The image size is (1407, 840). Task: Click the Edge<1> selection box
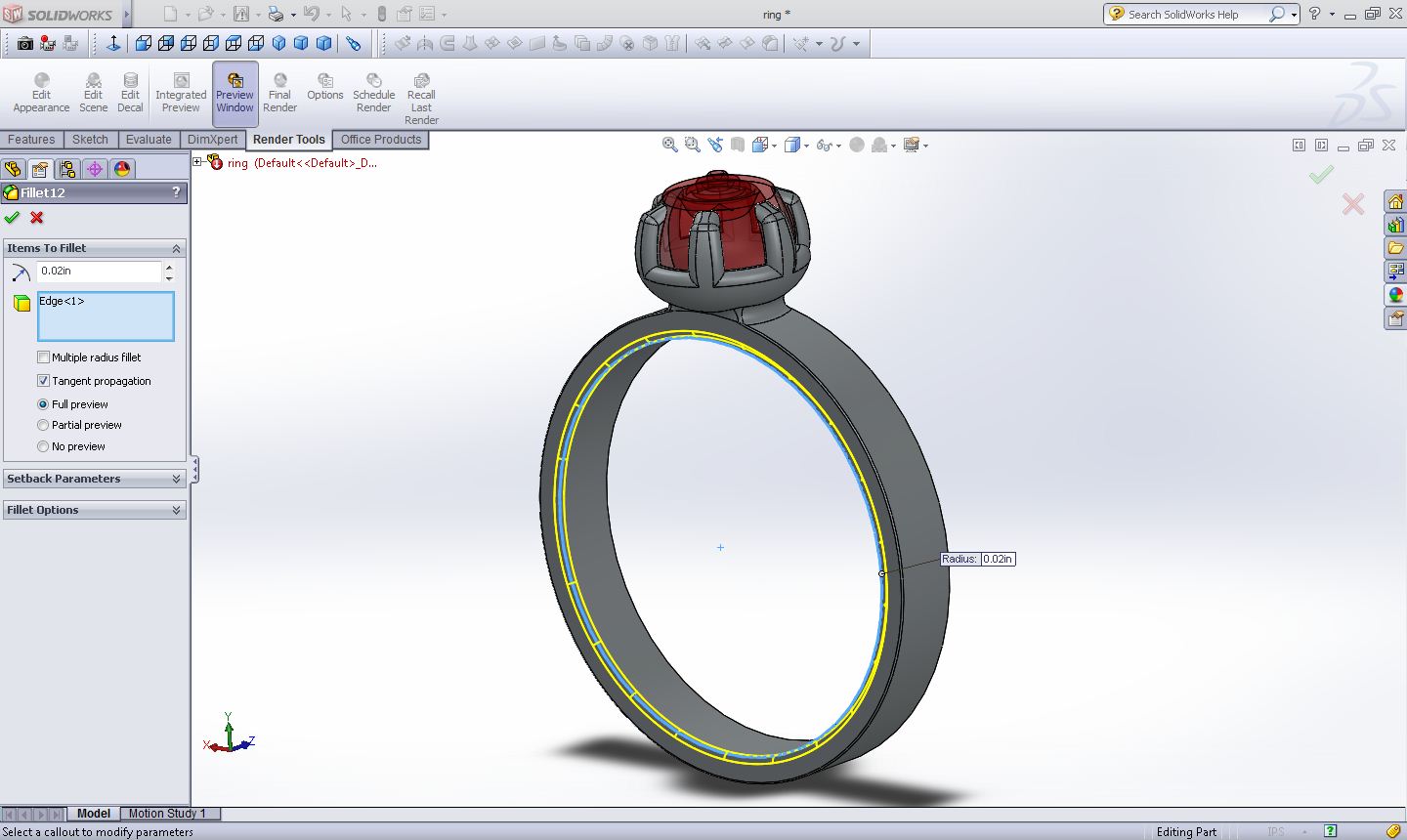(x=106, y=316)
